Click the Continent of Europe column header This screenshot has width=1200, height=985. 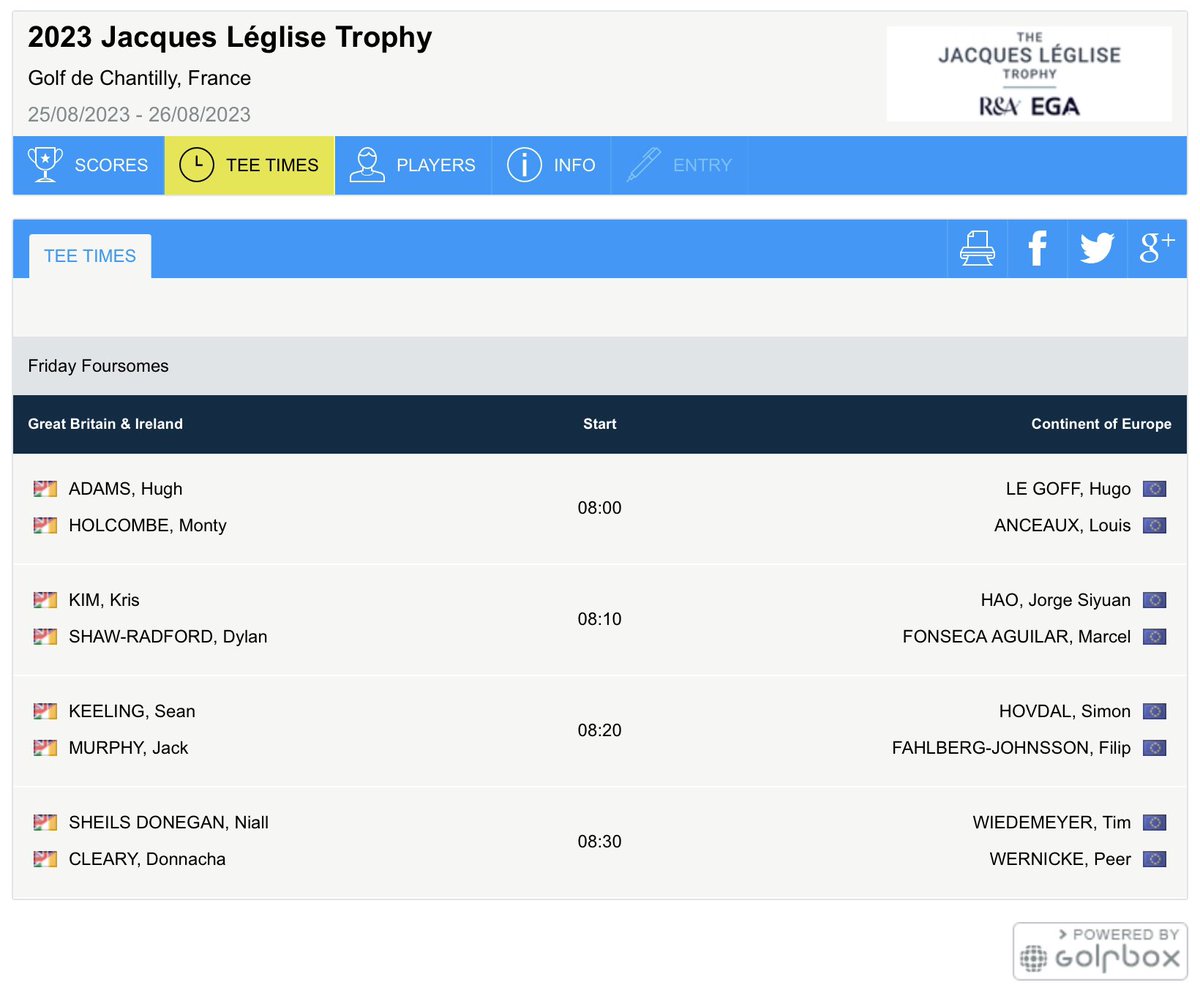[x=1101, y=424]
